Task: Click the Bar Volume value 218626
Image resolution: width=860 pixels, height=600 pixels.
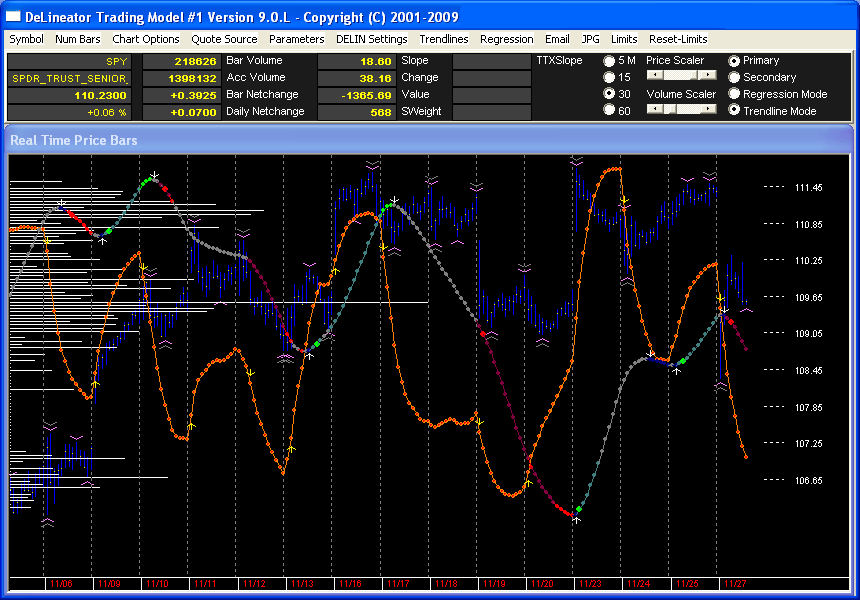Action: point(182,61)
